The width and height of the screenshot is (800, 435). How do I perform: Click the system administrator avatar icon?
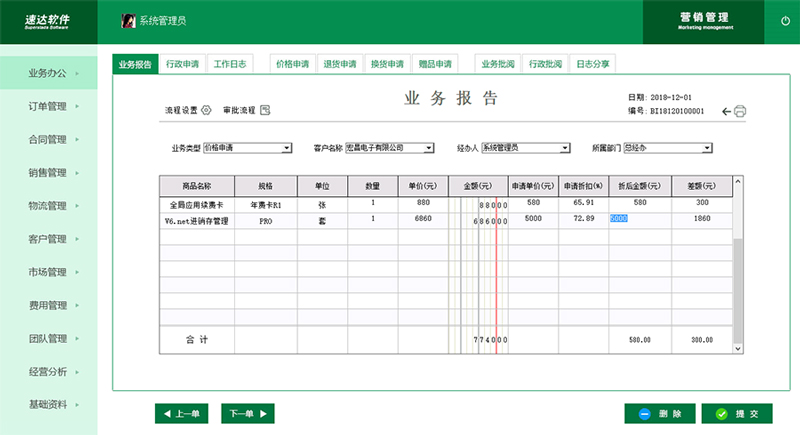[128, 21]
